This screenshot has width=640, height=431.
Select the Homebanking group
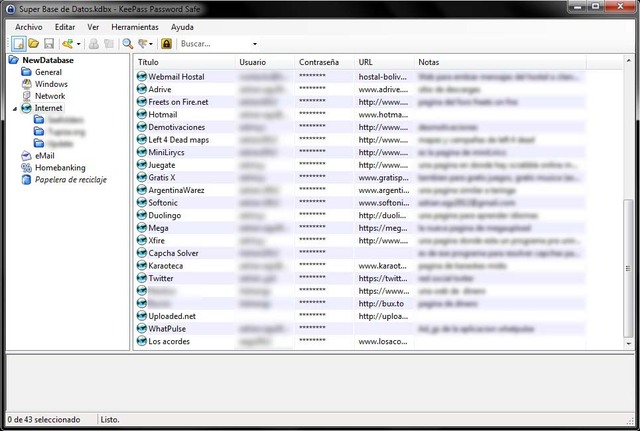60,167
